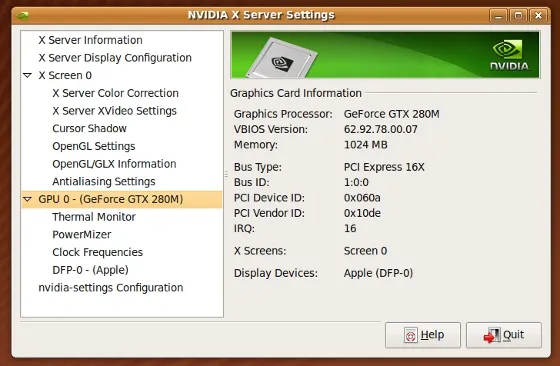Click Apple (DFP-0) display devices value
This screenshot has height=366, width=560.
coord(378,273)
